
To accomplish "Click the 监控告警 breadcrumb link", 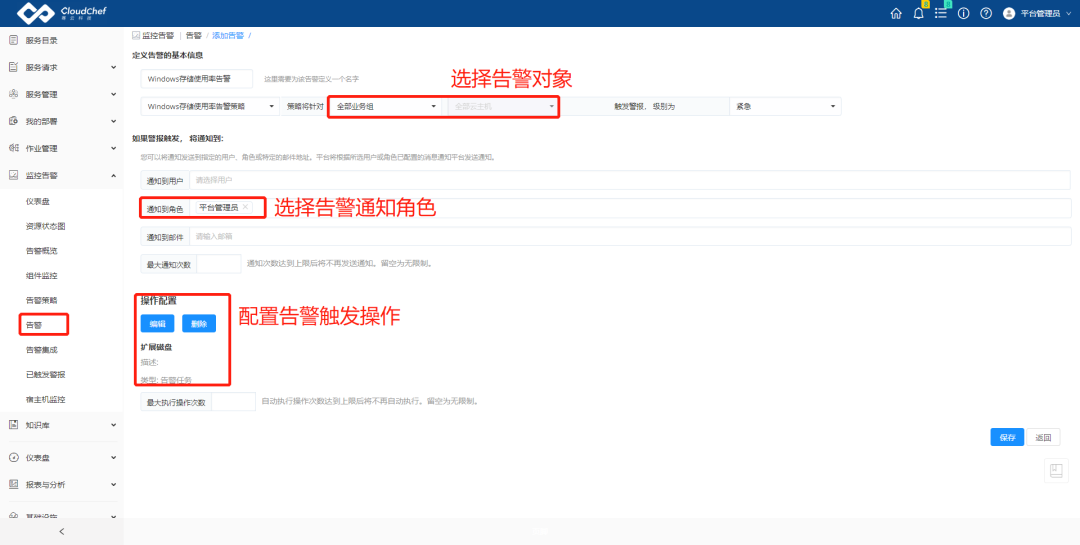I will point(158,34).
